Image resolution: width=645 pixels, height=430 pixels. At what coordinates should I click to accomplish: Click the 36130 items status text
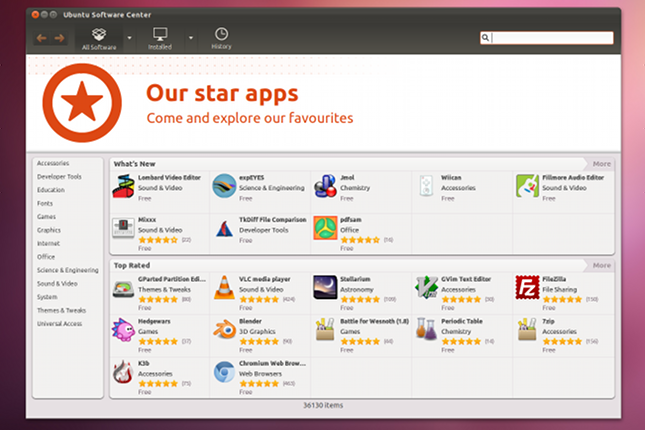click(323, 405)
